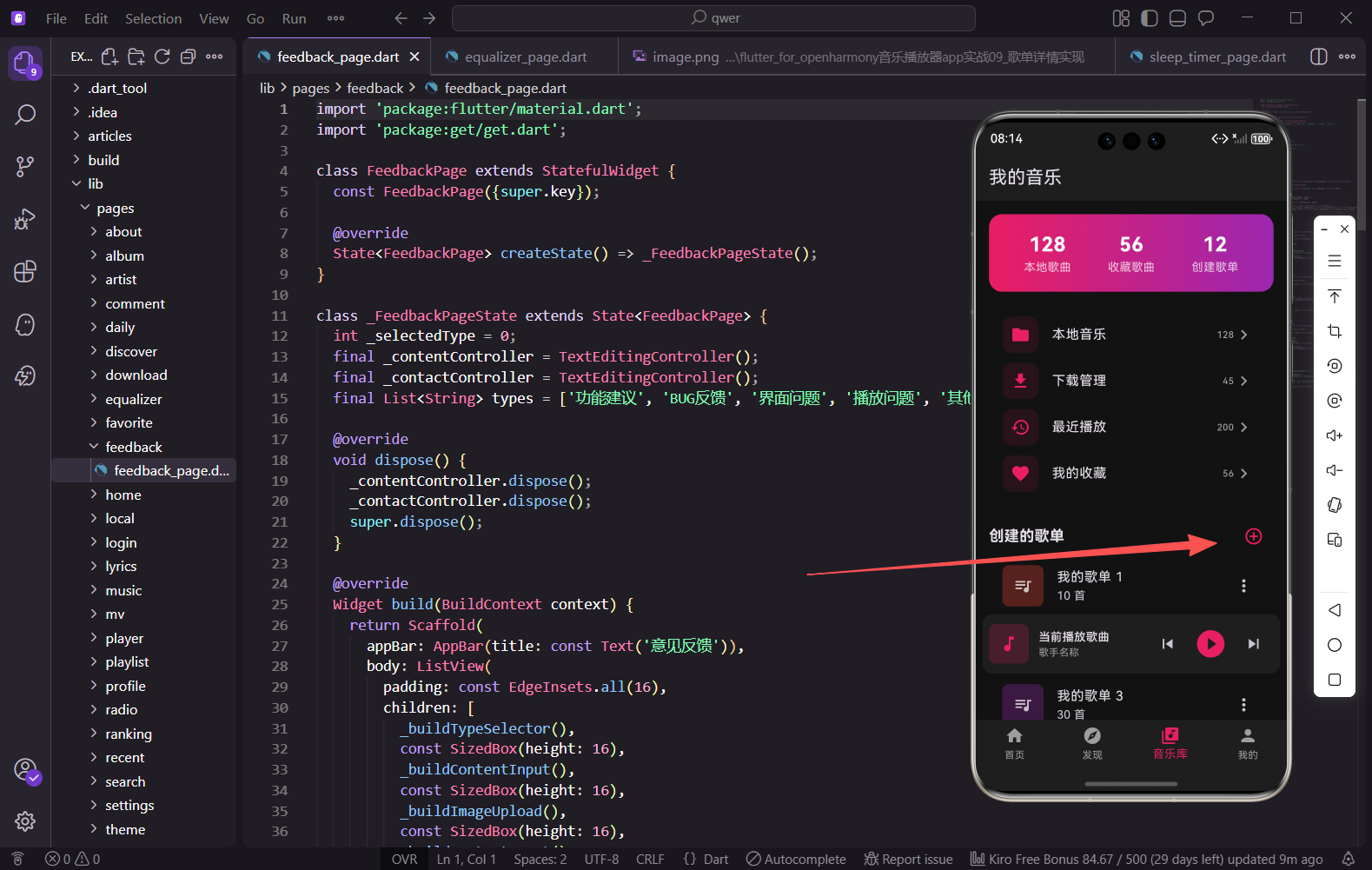Skip to next track in mini player

1254,644
